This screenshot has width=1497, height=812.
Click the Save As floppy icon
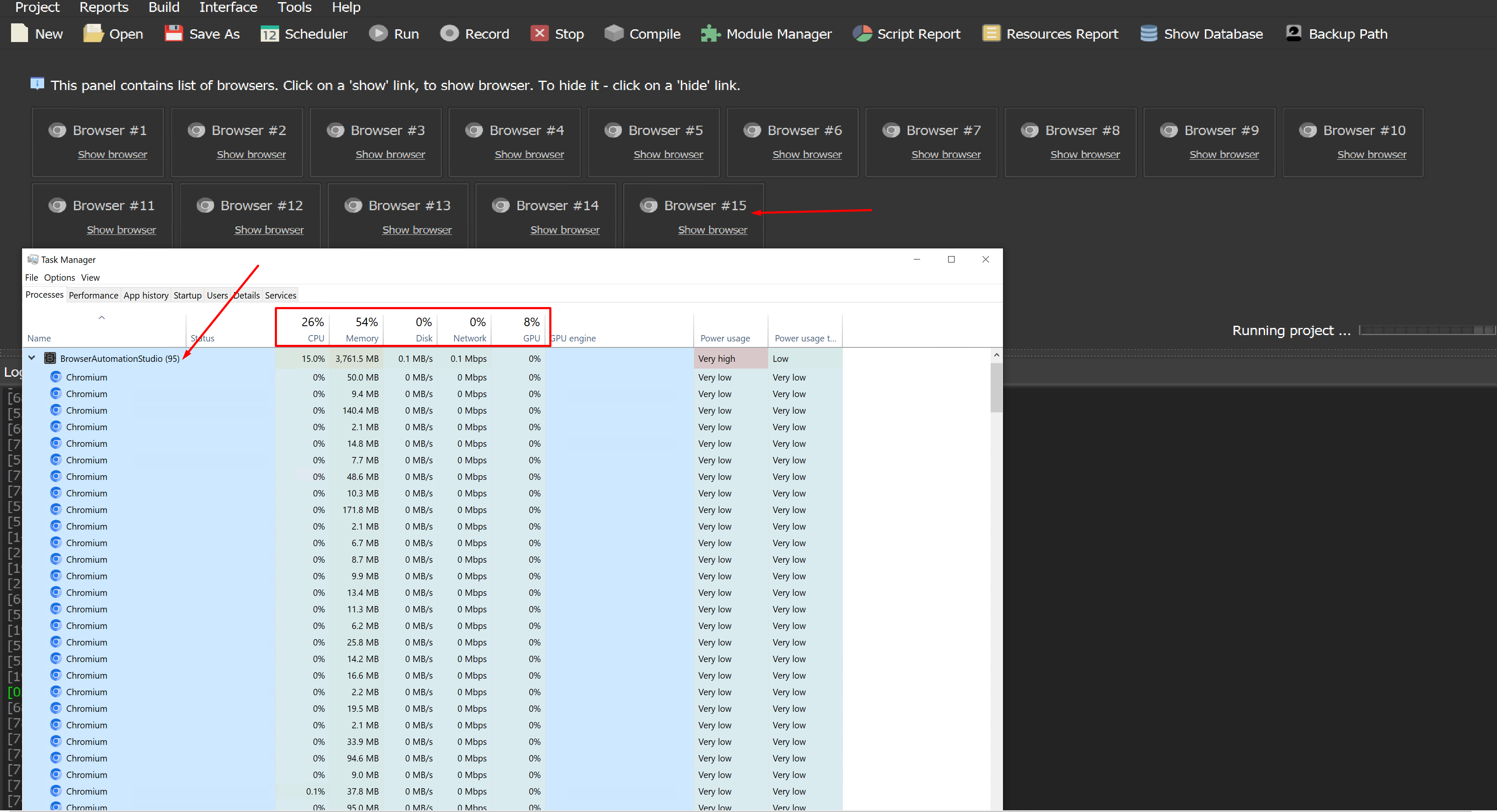173,33
